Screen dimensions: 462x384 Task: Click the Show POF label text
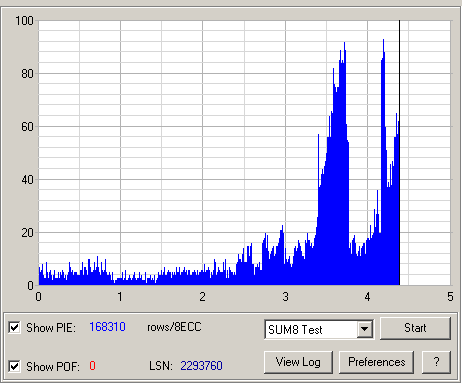click(53, 367)
